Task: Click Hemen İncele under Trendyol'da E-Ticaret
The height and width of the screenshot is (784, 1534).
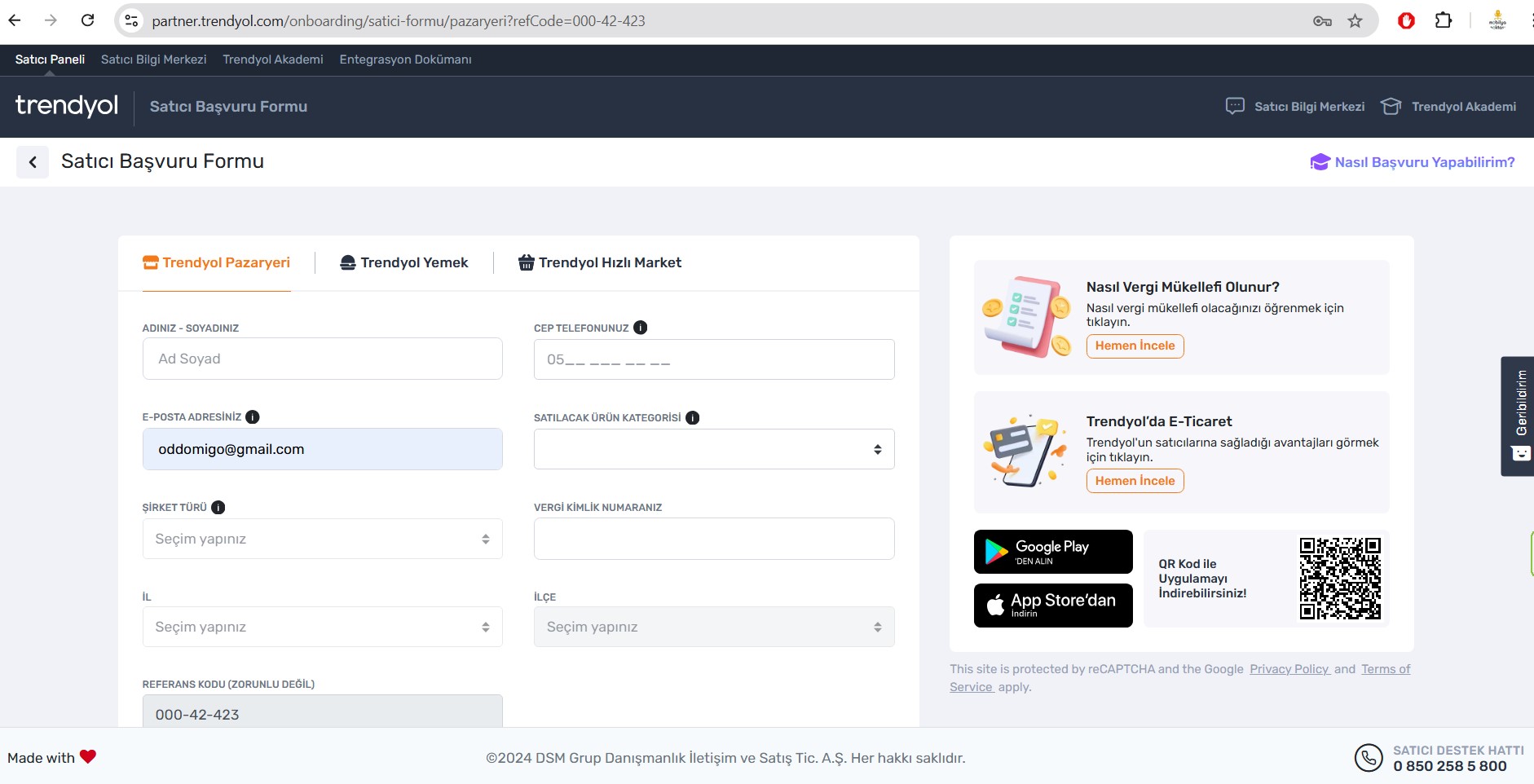Action: [1135, 481]
